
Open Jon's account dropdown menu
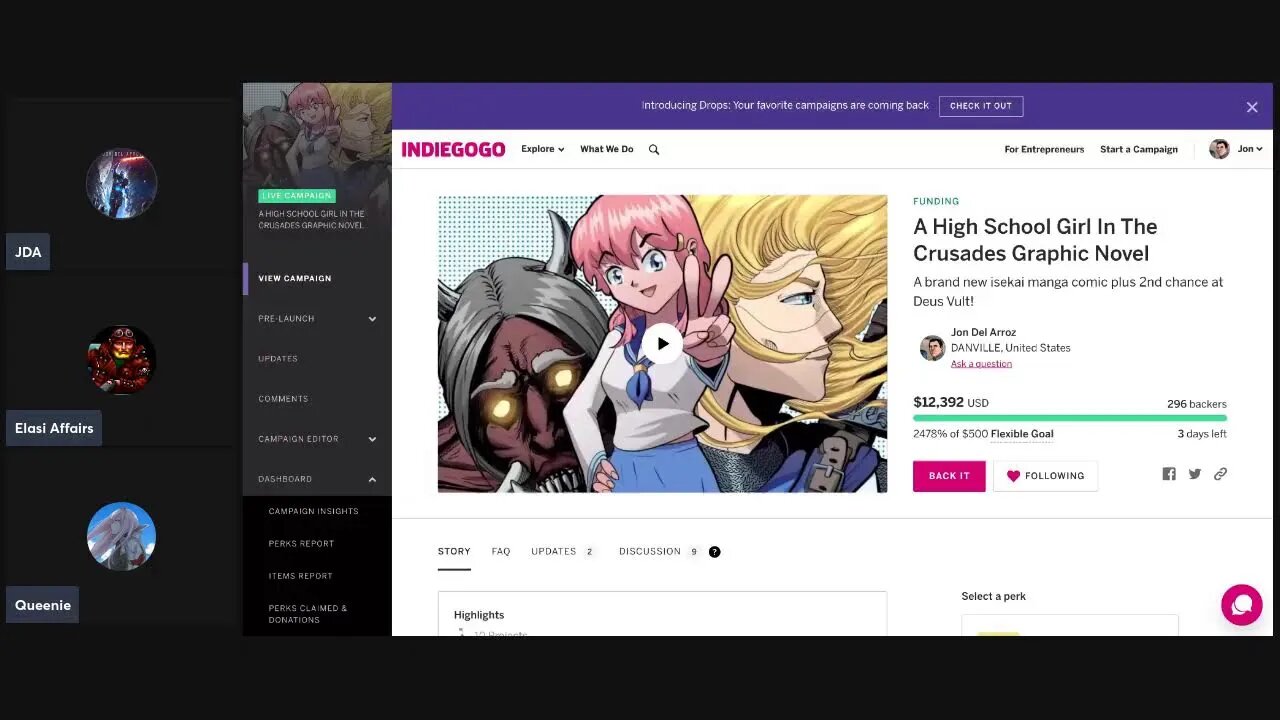[1250, 149]
